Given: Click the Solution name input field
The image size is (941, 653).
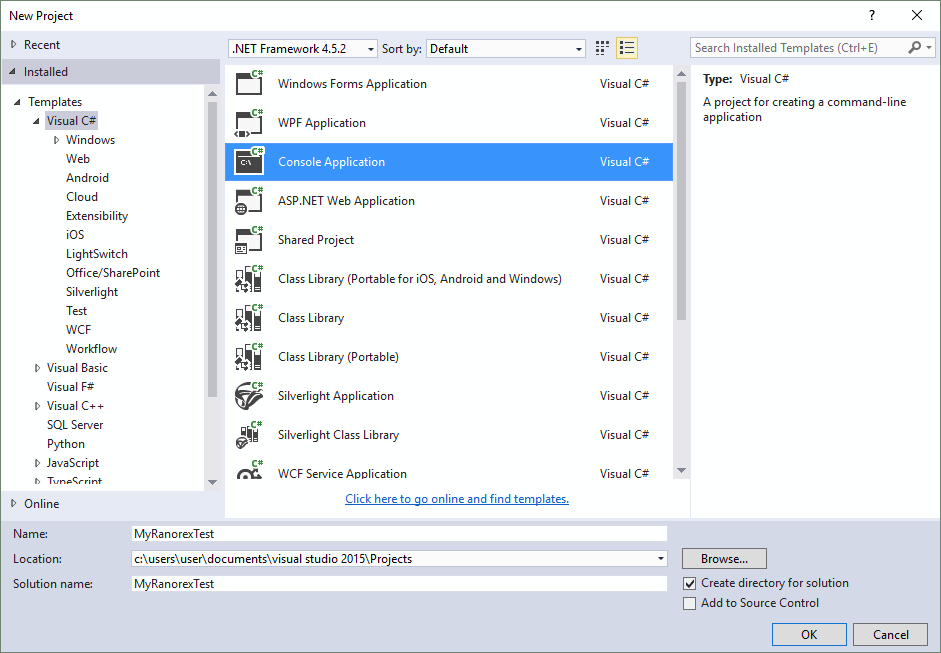Looking at the screenshot, I should tap(399, 583).
